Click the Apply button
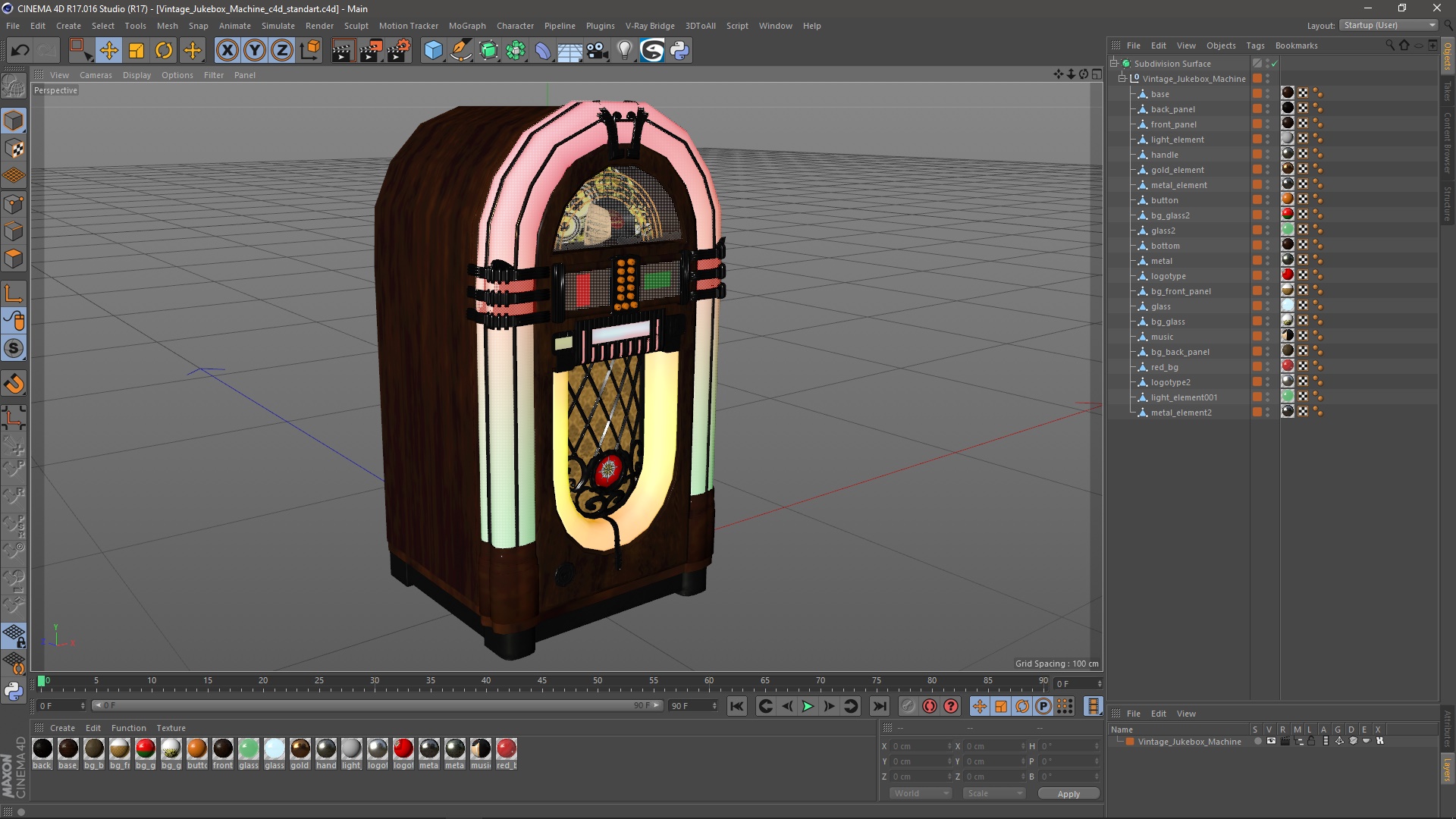 click(1068, 794)
